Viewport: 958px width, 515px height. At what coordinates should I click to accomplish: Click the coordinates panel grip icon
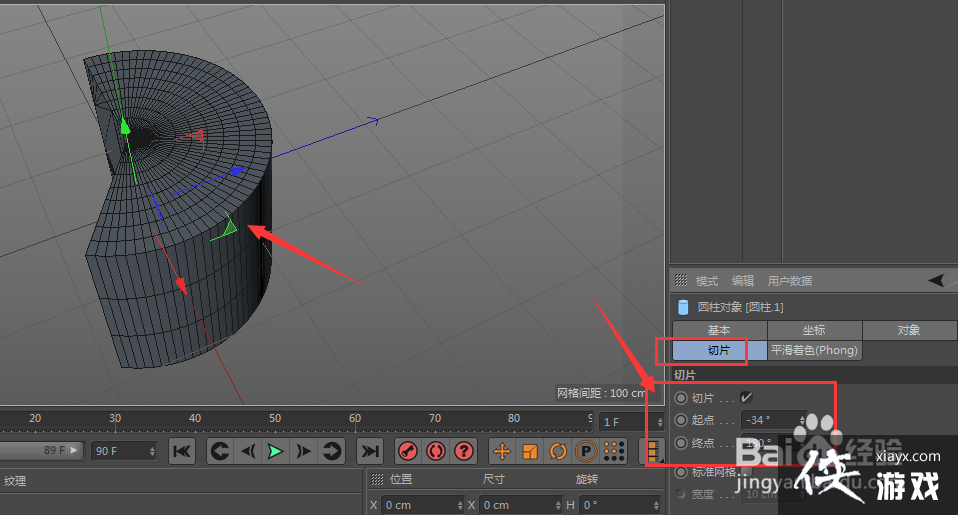tap(378, 479)
